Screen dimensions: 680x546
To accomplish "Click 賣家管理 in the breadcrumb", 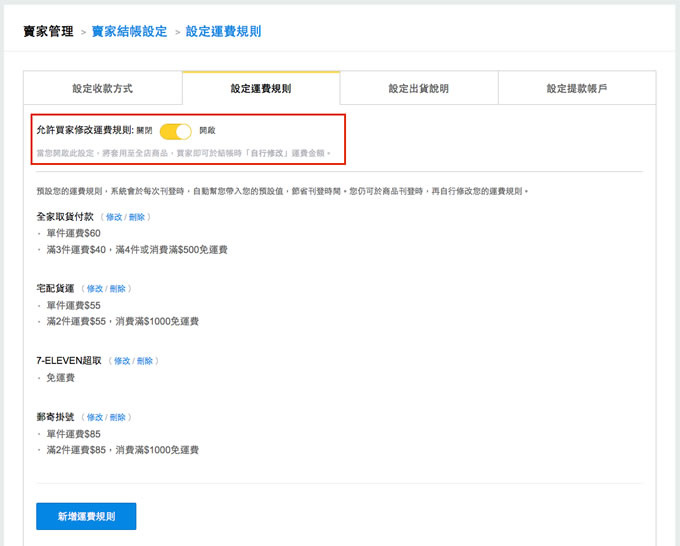I will click(48, 32).
